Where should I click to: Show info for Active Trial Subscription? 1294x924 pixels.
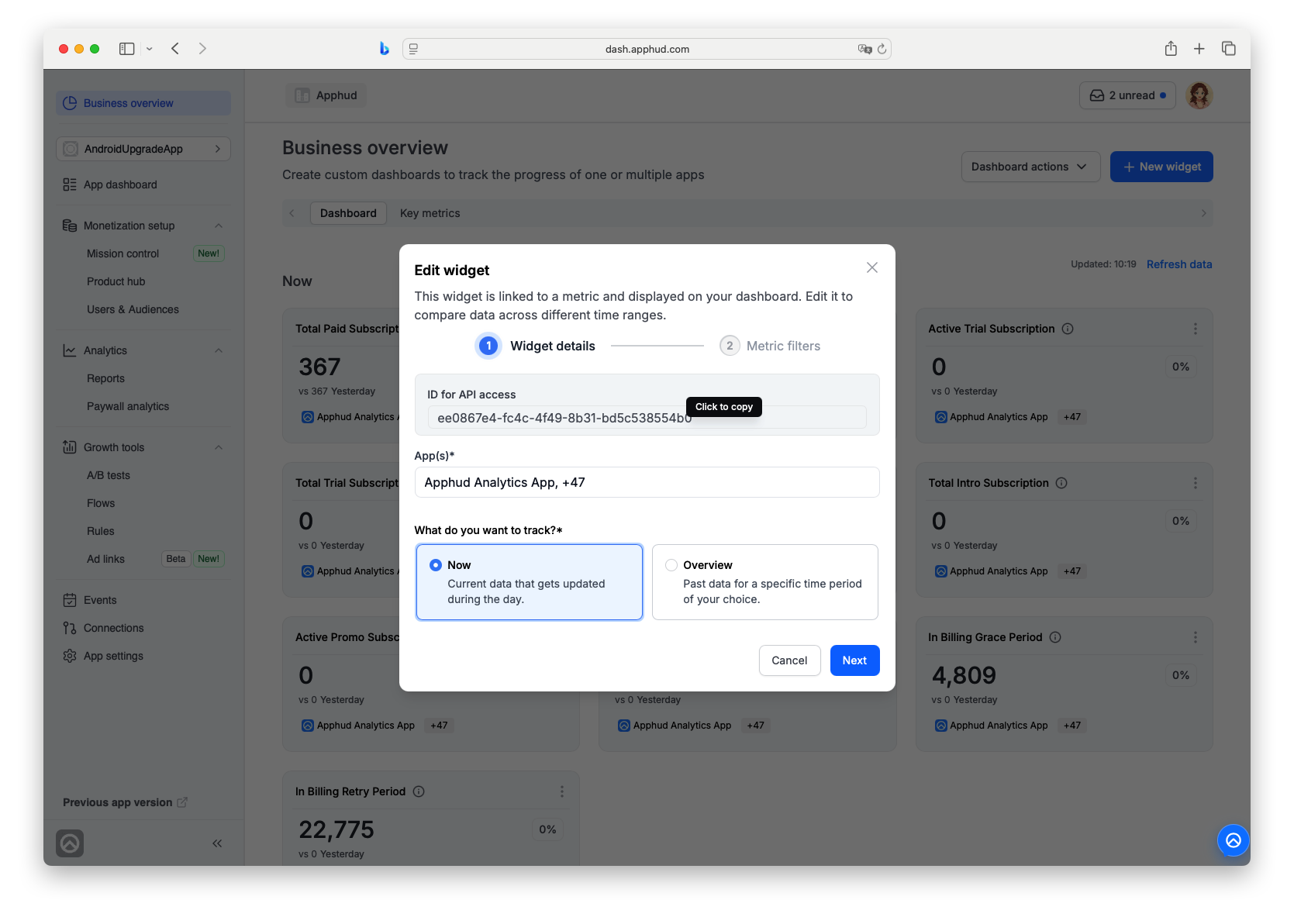click(1068, 329)
